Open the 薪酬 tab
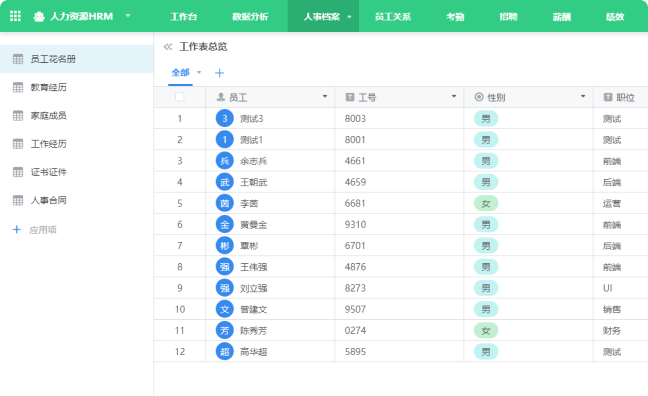The image size is (648, 396). [562, 17]
